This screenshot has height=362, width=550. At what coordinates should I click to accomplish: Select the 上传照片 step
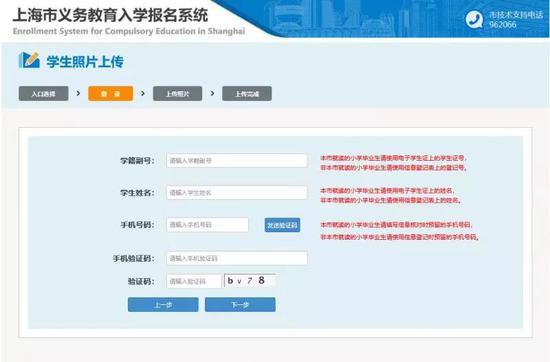(x=177, y=94)
